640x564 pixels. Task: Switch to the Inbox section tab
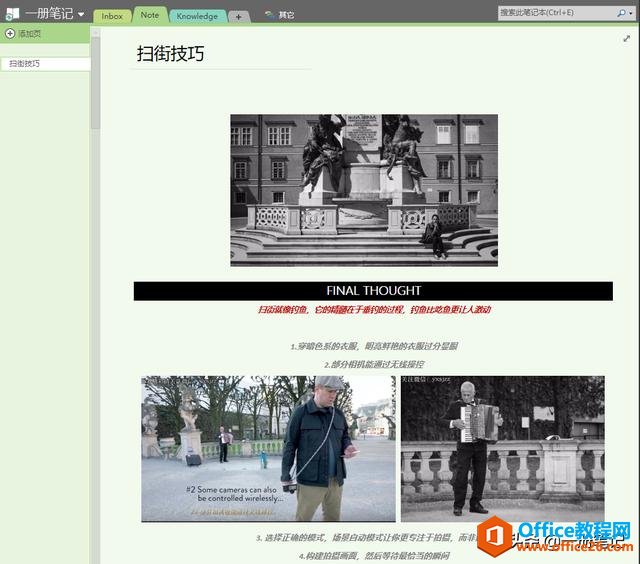[x=112, y=16]
